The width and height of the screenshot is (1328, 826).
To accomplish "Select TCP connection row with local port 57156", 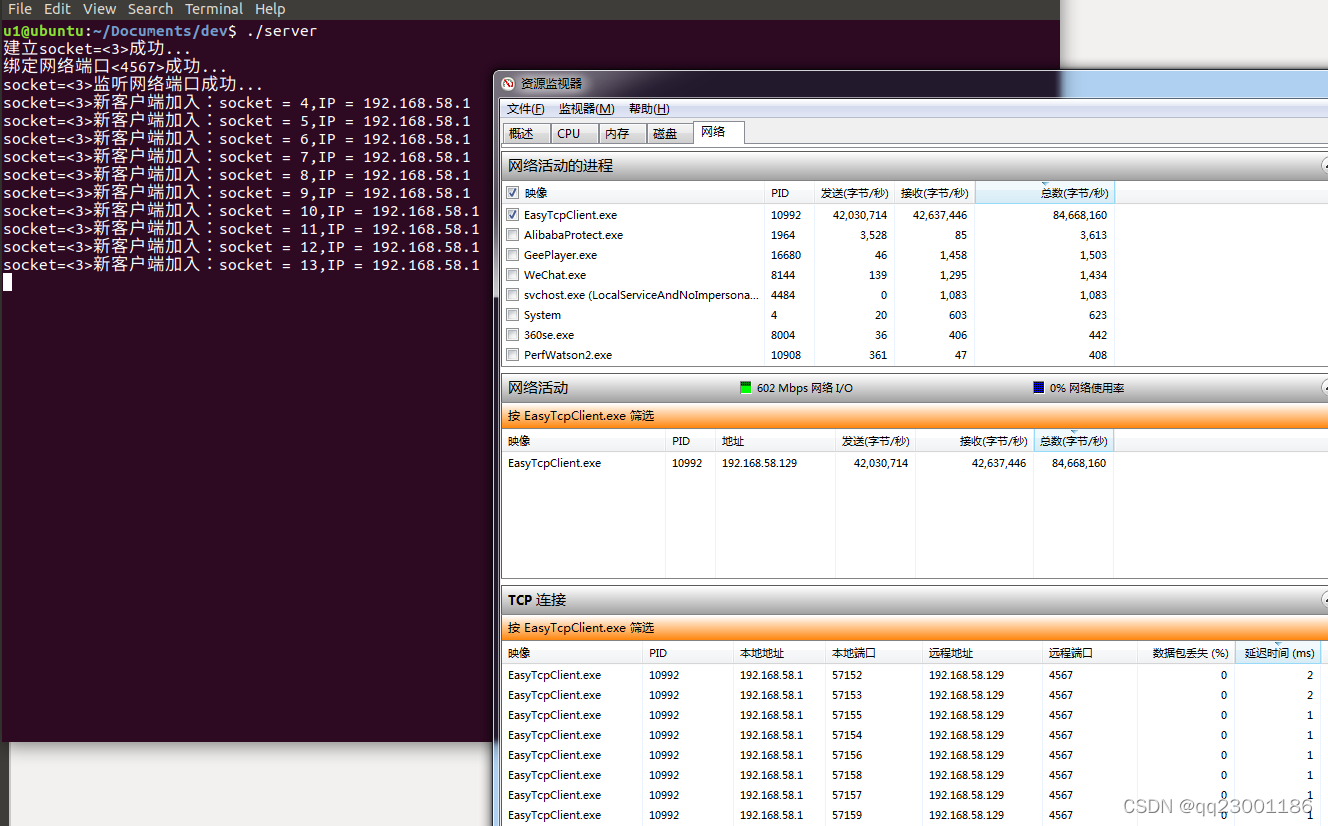I will click(x=914, y=755).
